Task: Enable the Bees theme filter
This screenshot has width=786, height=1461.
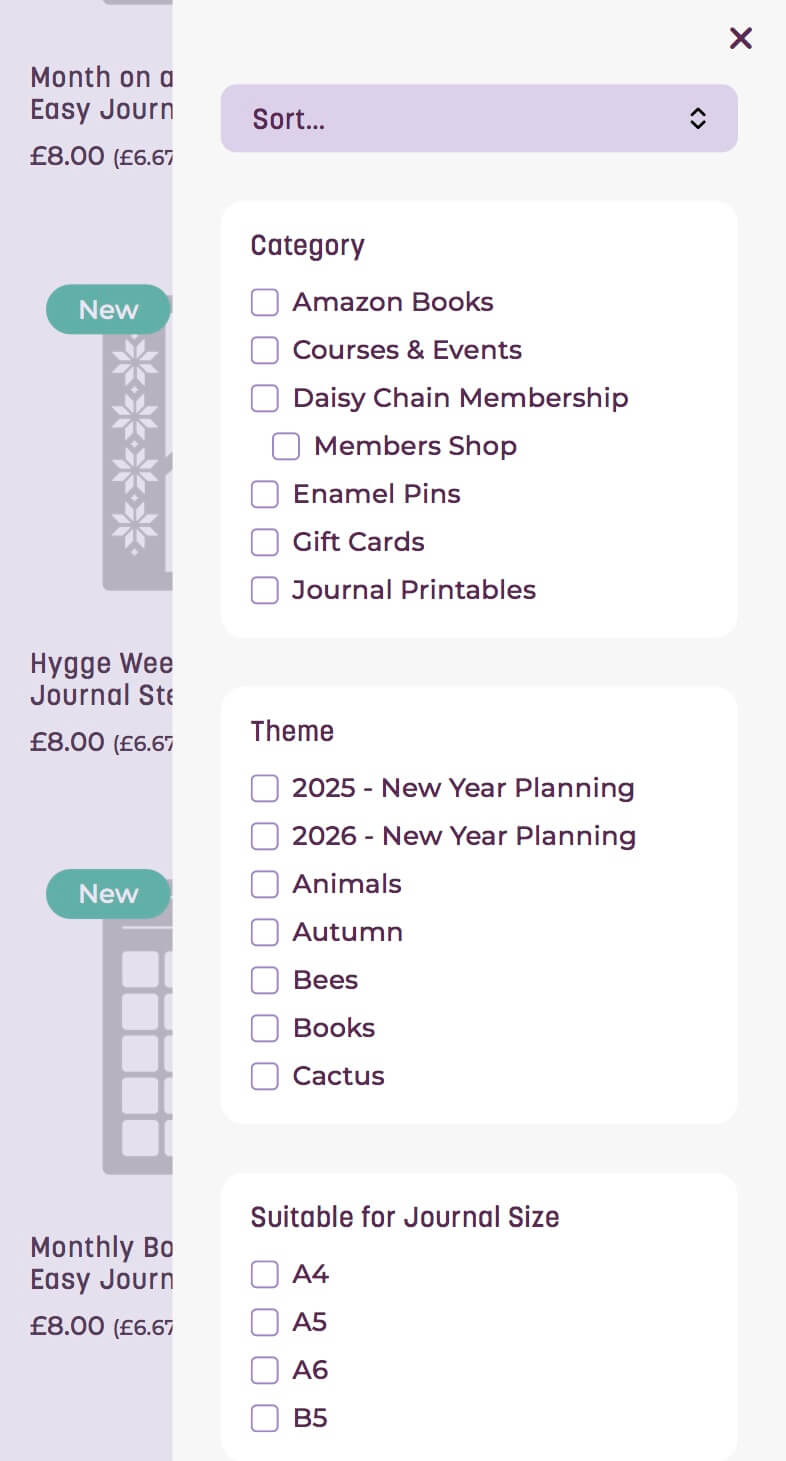Action: coord(265,980)
